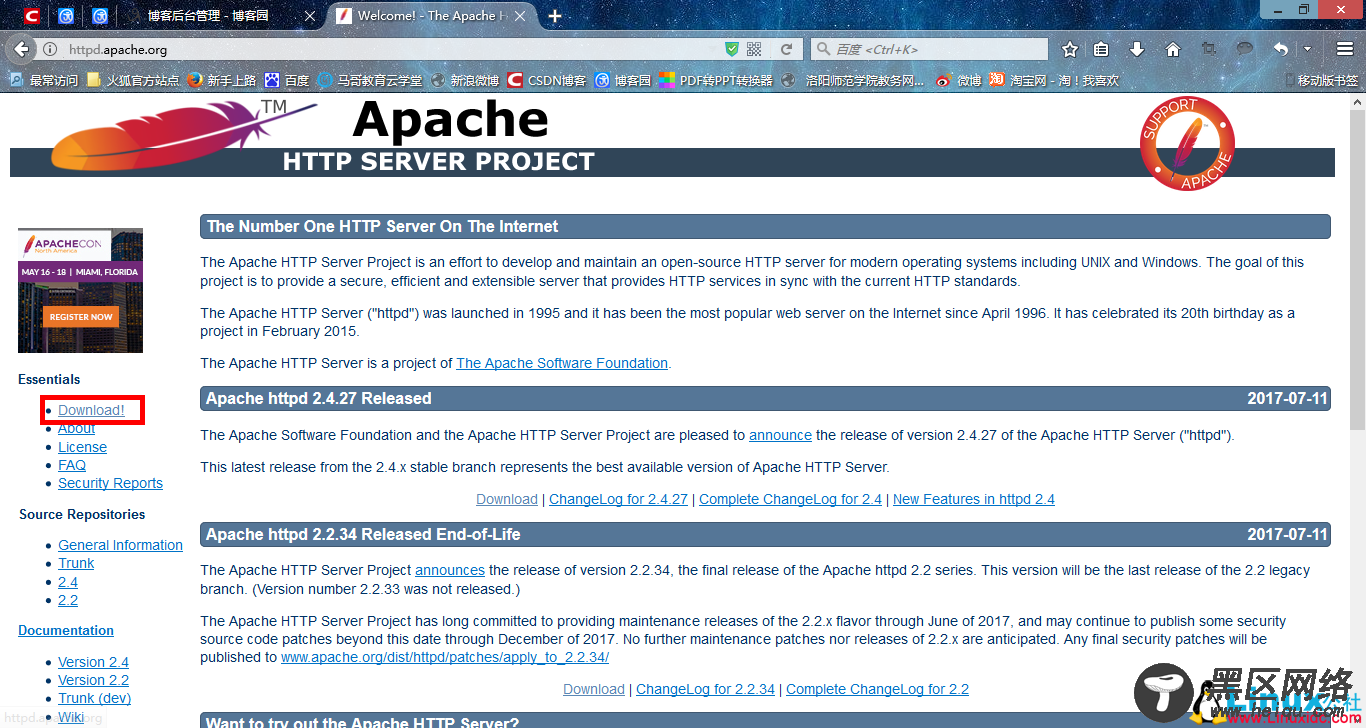The width and height of the screenshot is (1366, 728).
Task: Open the Trunk source repository link
Action: pos(76,563)
